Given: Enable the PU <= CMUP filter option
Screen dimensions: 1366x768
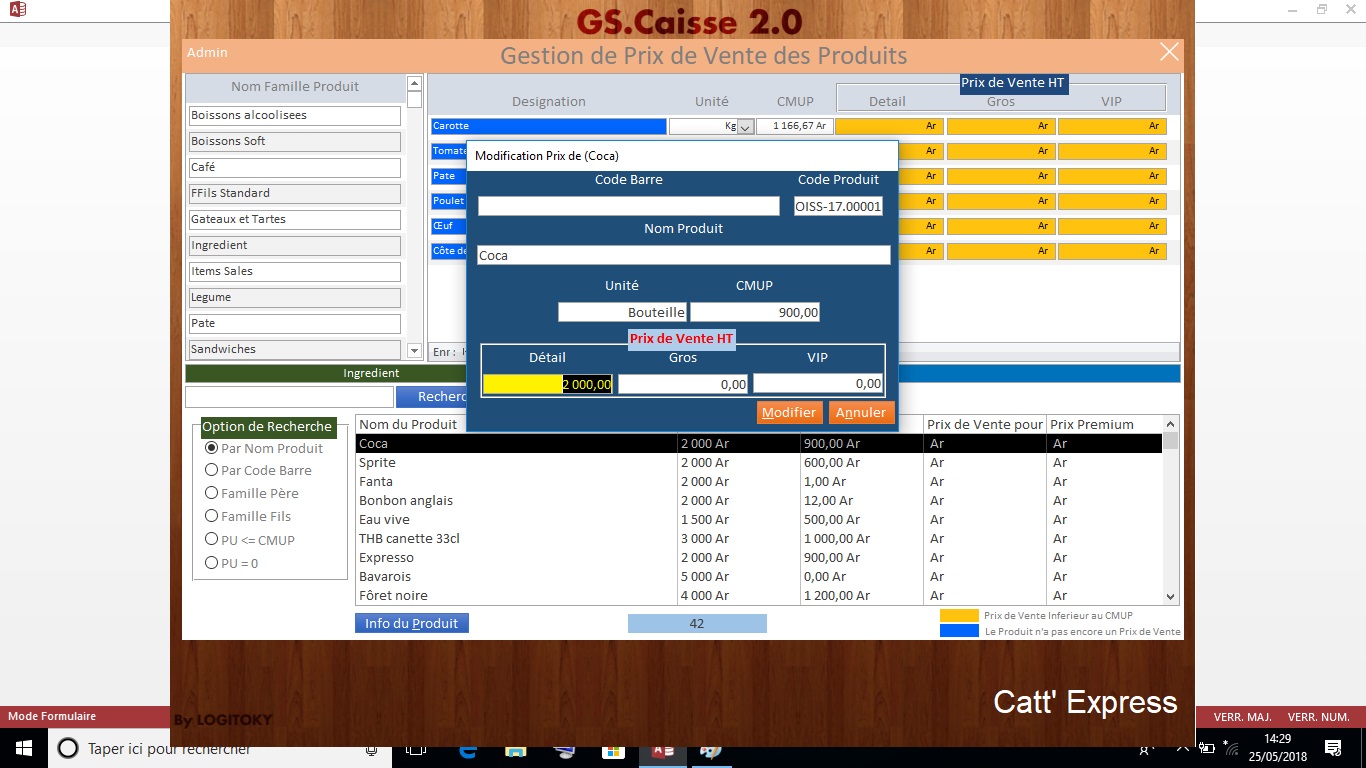Looking at the screenshot, I should point(211,540).
